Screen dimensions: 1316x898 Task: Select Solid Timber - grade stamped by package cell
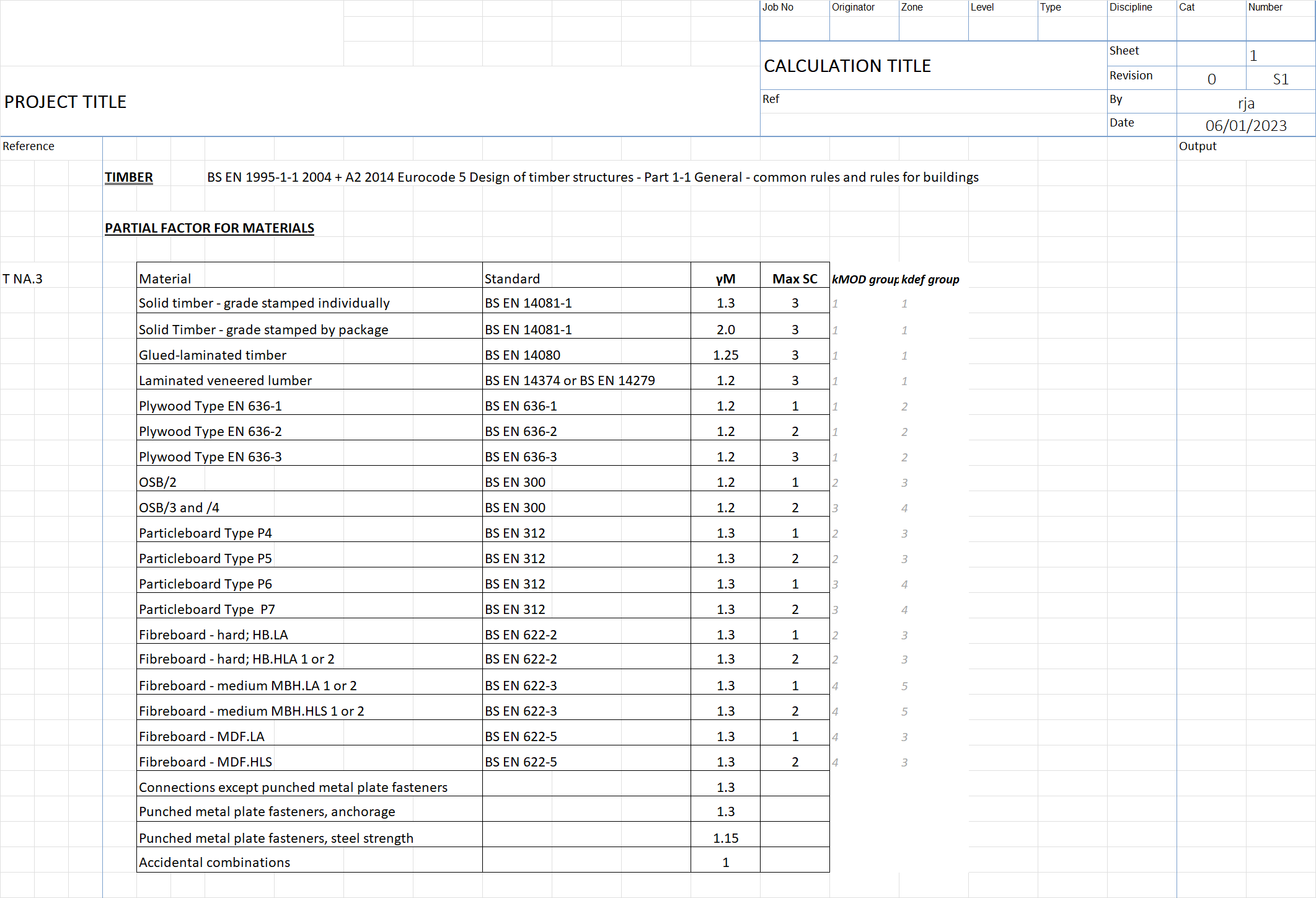click(309, 326)
